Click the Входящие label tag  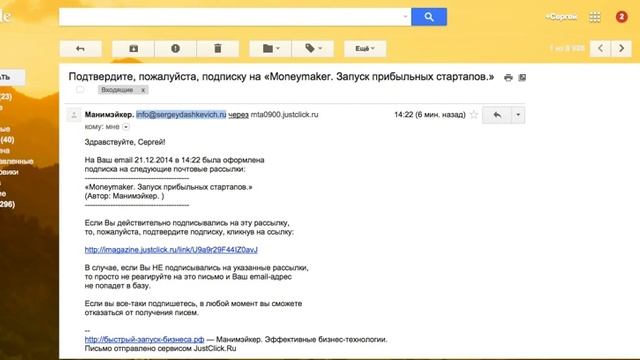pos(117,90)
